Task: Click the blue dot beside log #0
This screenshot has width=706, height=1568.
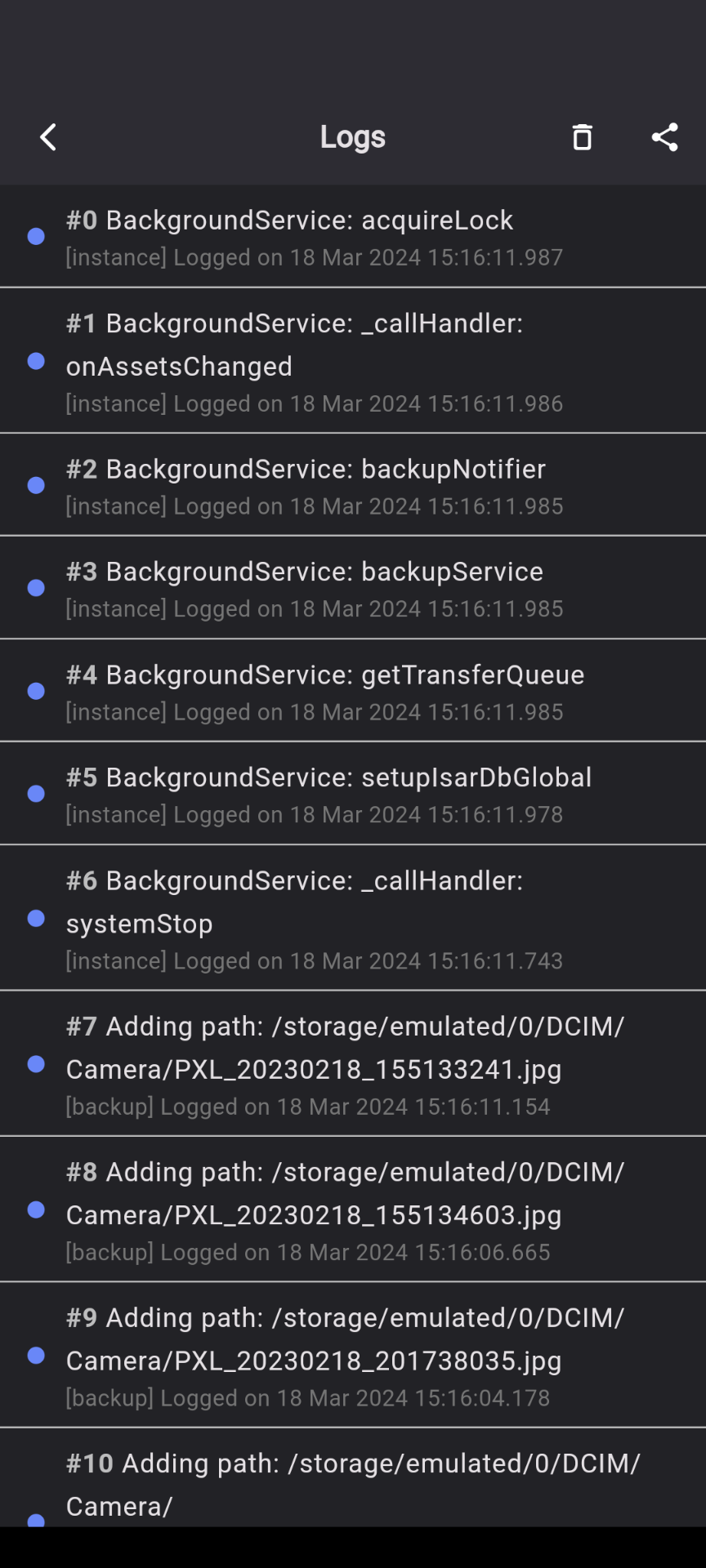Action: [x=36, y=237]
